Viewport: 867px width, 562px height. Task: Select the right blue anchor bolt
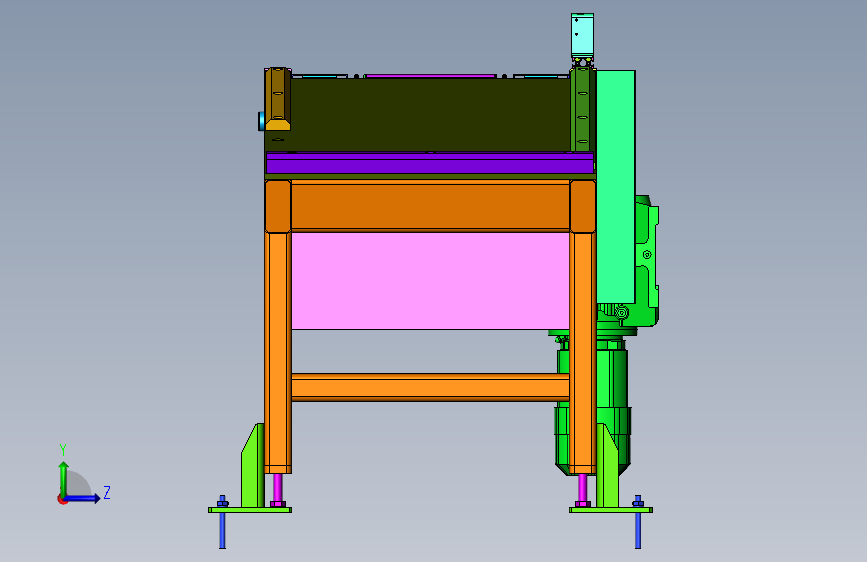tap(638, 522)
